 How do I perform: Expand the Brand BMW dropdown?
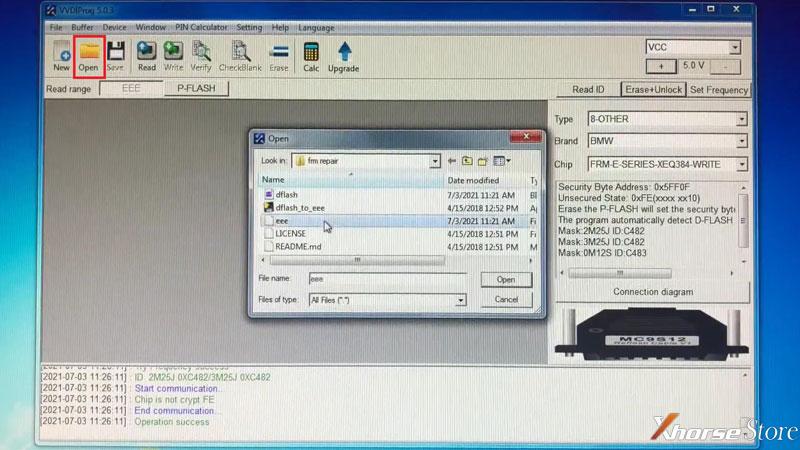[x=741, y=141]
